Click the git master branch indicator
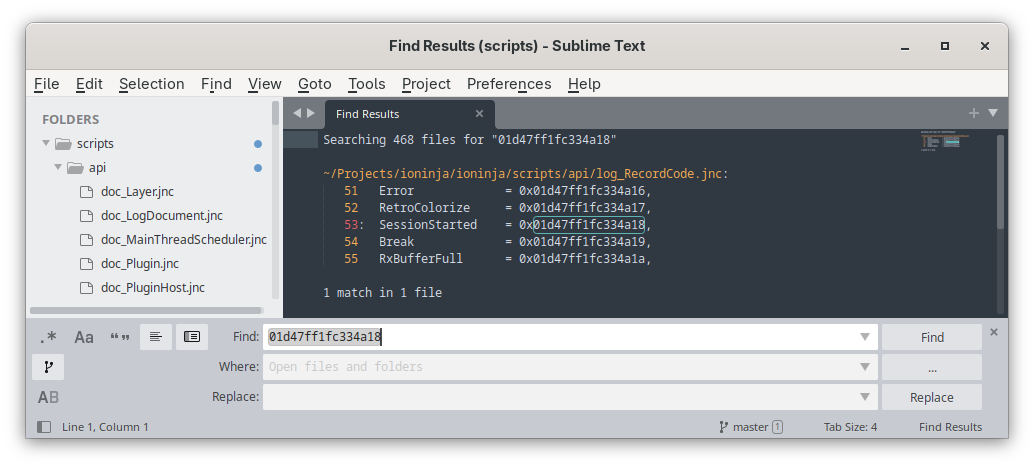This screenshot has width=1034, height=467. point(750,427)
